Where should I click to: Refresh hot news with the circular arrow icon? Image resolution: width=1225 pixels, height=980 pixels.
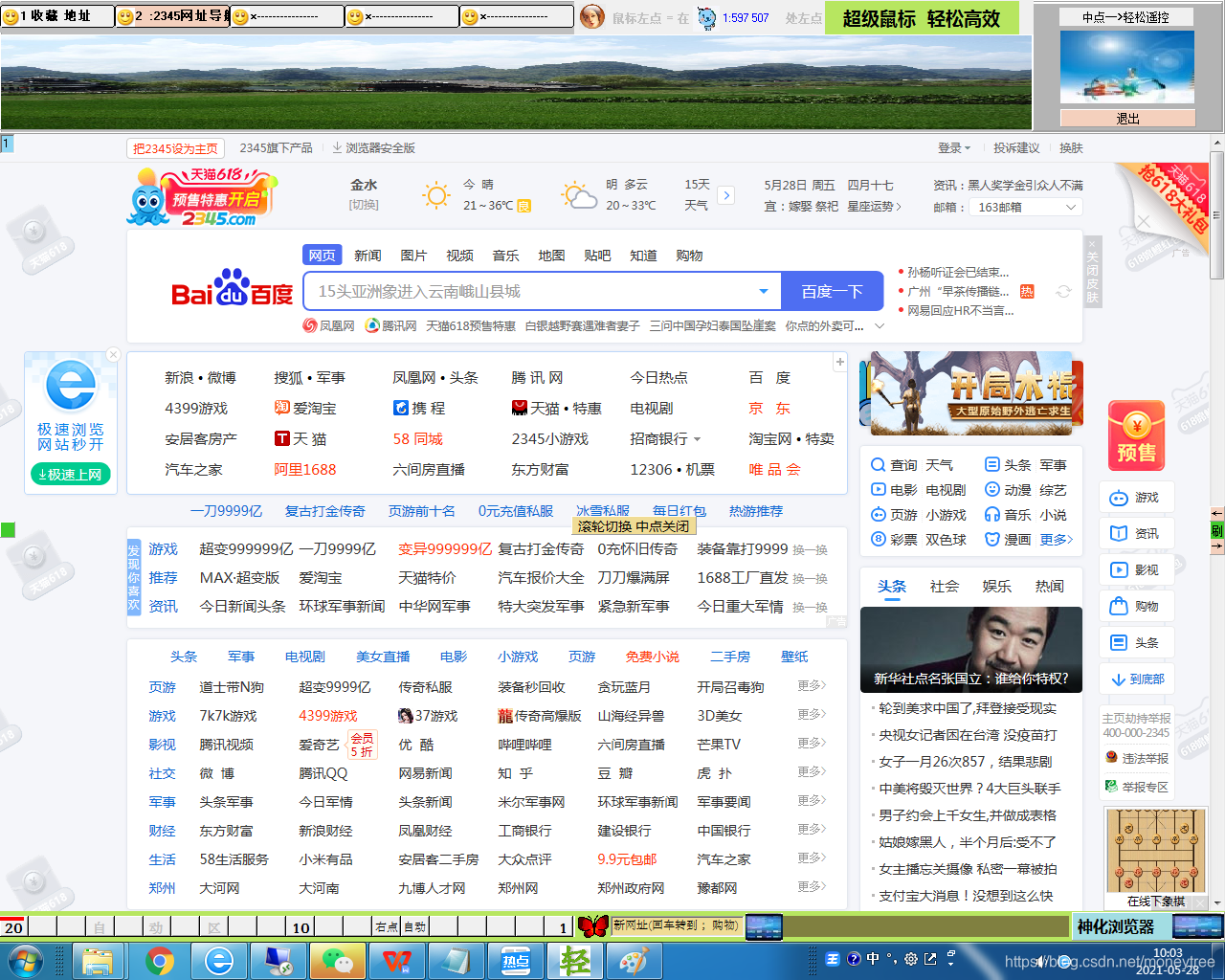(1063, 291)
